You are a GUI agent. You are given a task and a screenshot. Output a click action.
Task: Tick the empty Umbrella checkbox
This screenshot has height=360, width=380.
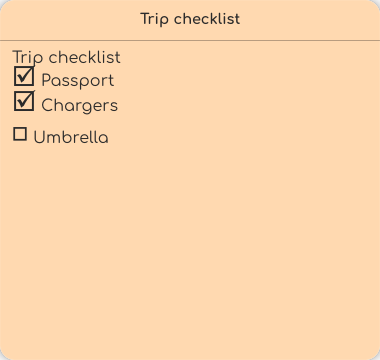coord(20,134)
